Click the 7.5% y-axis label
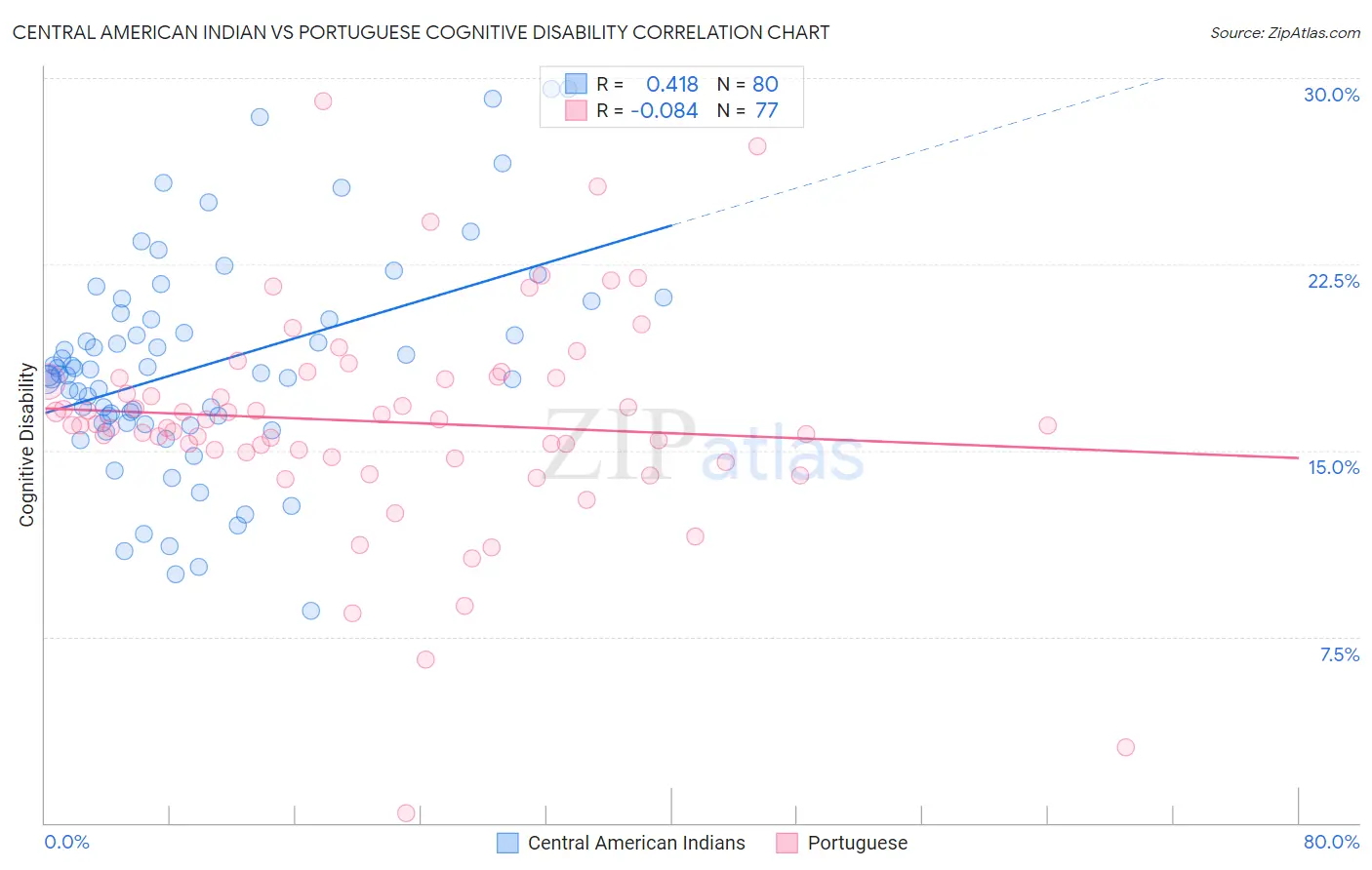1372x870 pixels. 1339,654
